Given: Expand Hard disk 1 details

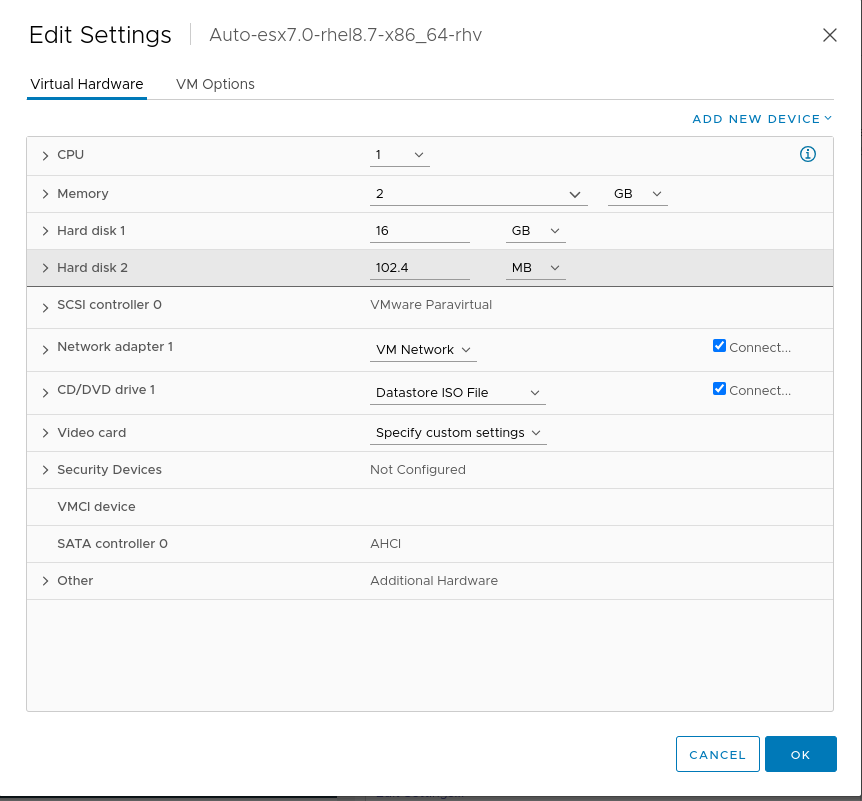Looking at the screenshot, I should point(45,231).
